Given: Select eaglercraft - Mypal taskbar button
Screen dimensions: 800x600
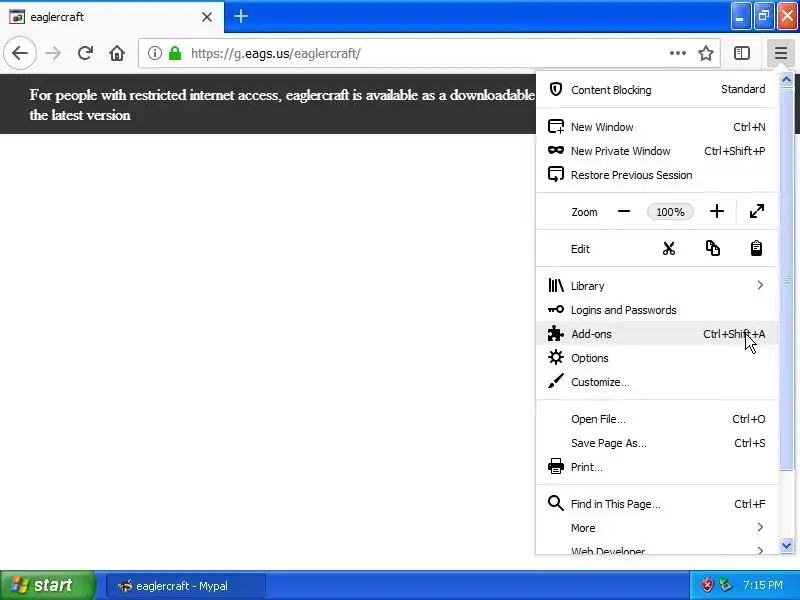Looking at the screenshot, I should [x=186, y=586].
